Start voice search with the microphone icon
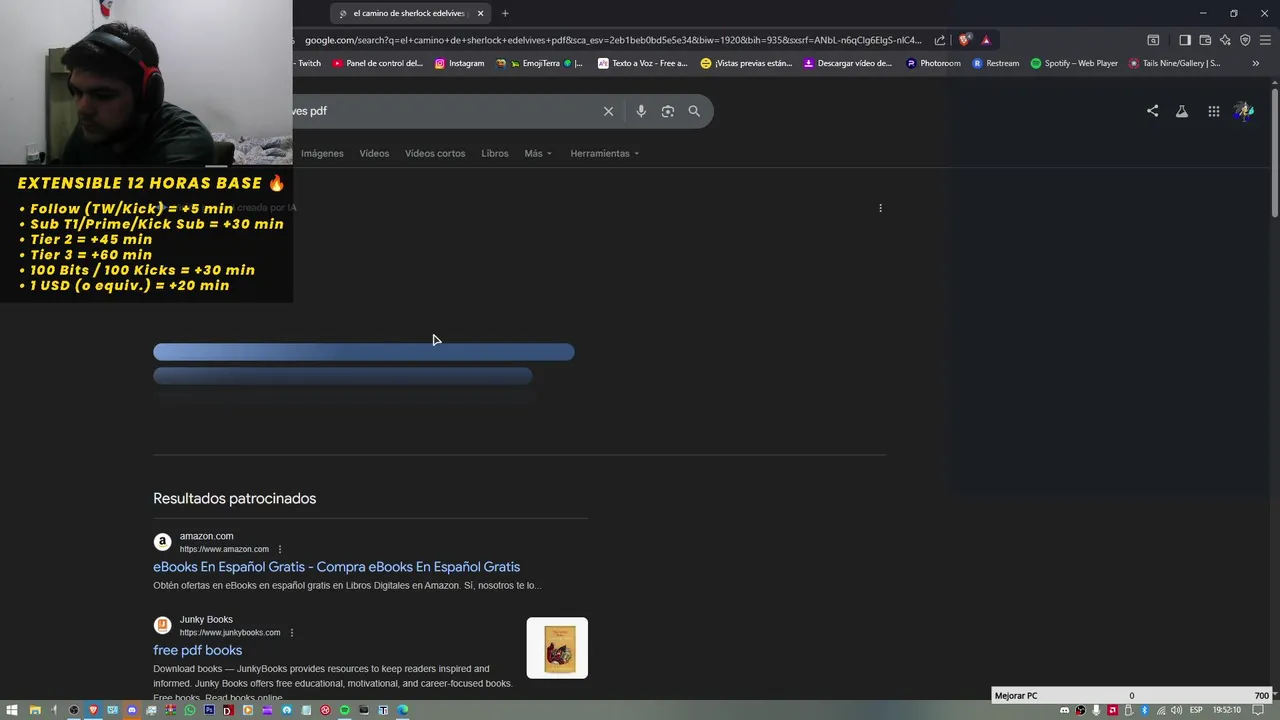Screen dimensions: 1280x720 click(641, 111)
